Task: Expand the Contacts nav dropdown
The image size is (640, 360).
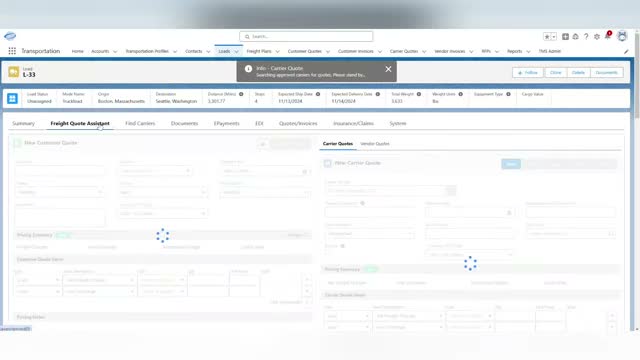Action: (x=208, y=51)
